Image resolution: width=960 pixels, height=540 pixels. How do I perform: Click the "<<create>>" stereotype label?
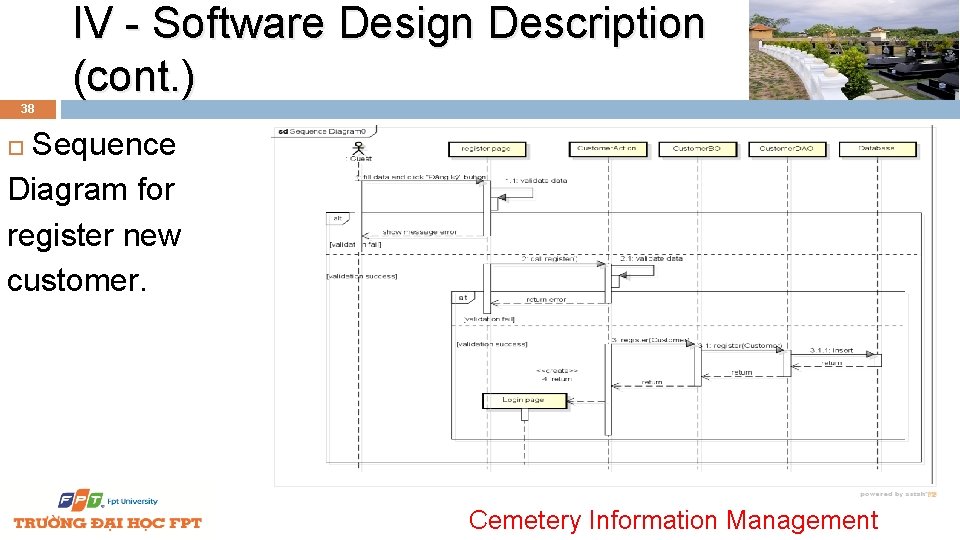557,371
